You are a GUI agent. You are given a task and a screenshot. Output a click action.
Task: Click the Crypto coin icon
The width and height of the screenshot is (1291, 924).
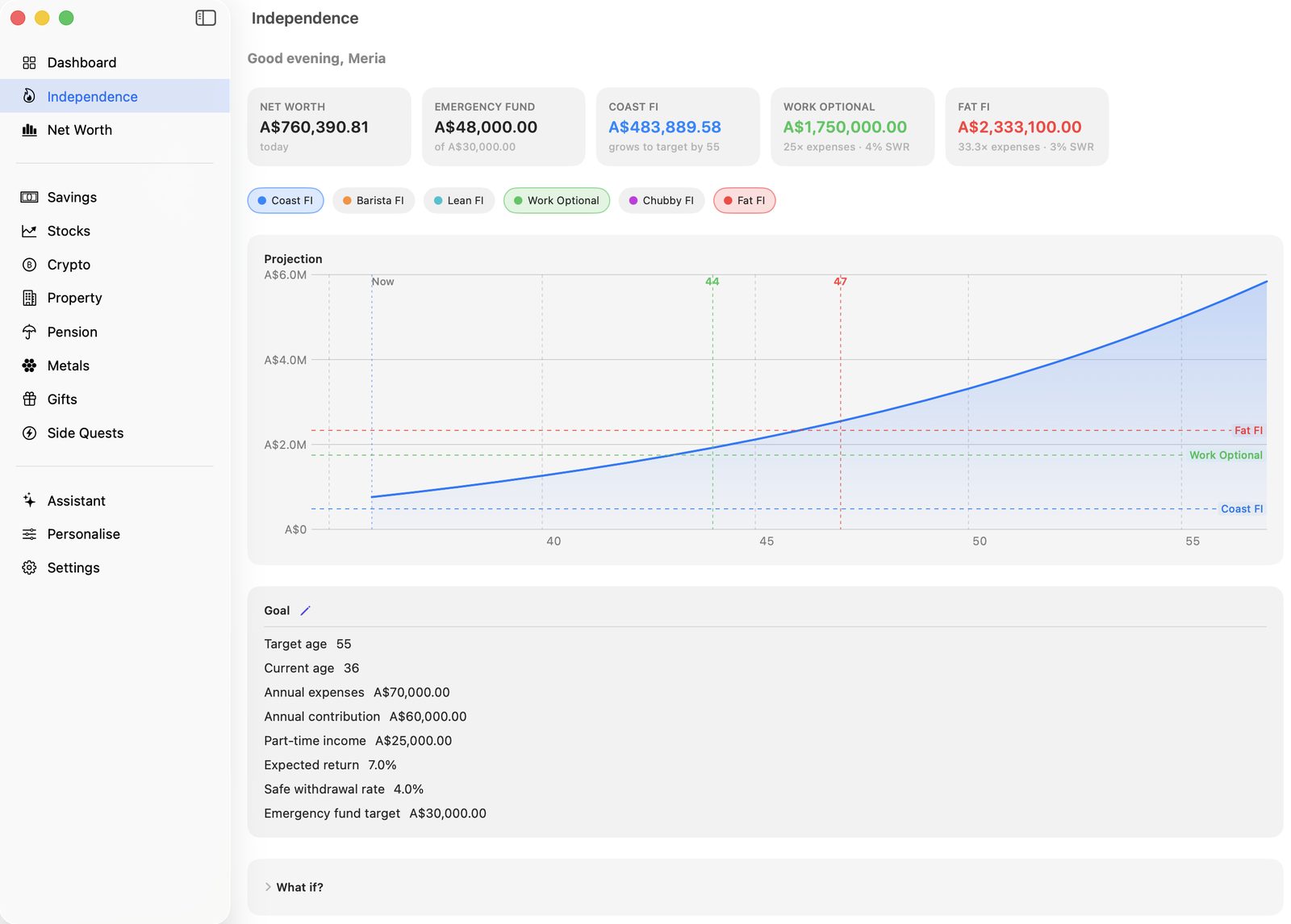(x=29, y=265)
